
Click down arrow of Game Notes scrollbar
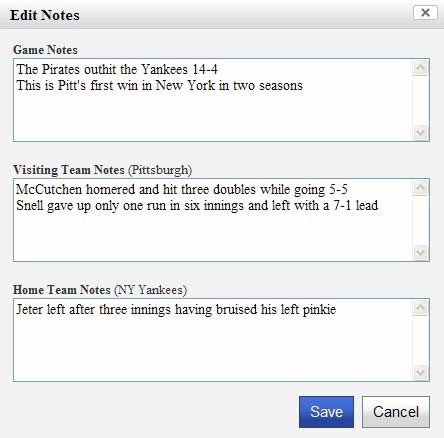click(x=420, y=132)
